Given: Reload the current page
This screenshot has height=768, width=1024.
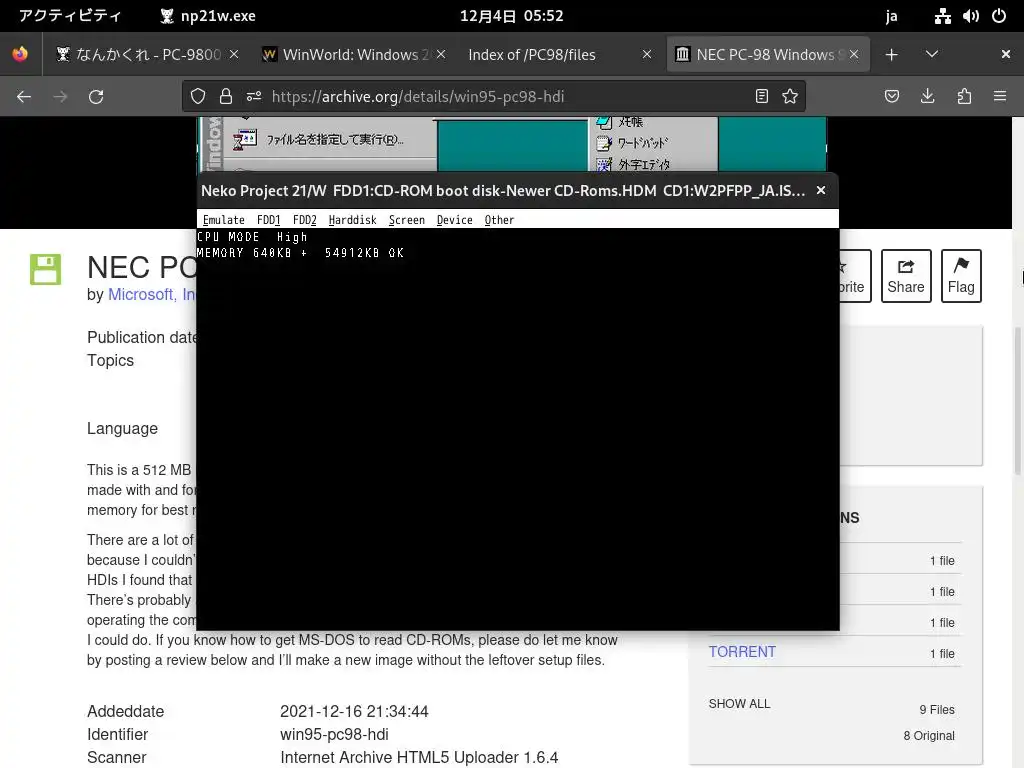Looking at the screenshot, I should [96, 97].
